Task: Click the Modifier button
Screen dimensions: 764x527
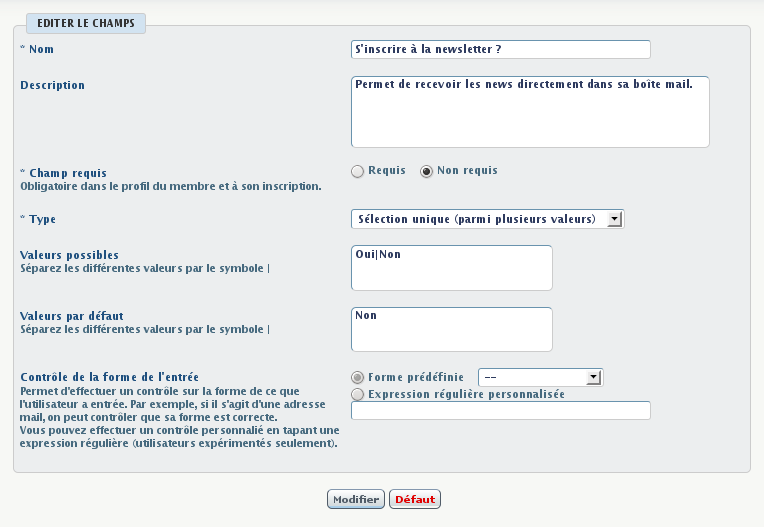Action: [356, 499]
